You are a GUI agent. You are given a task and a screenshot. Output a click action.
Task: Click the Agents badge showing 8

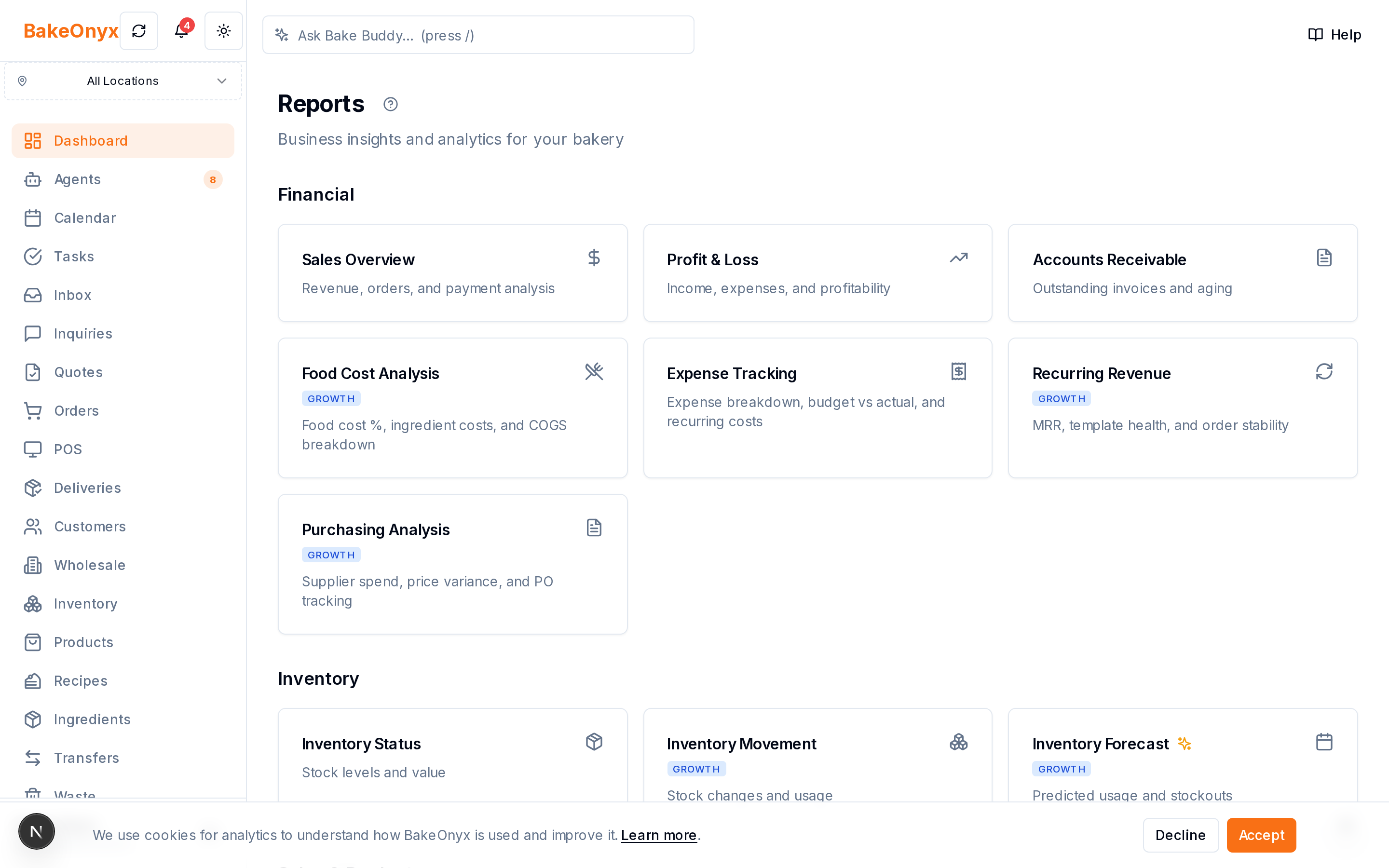click(212, 180)
